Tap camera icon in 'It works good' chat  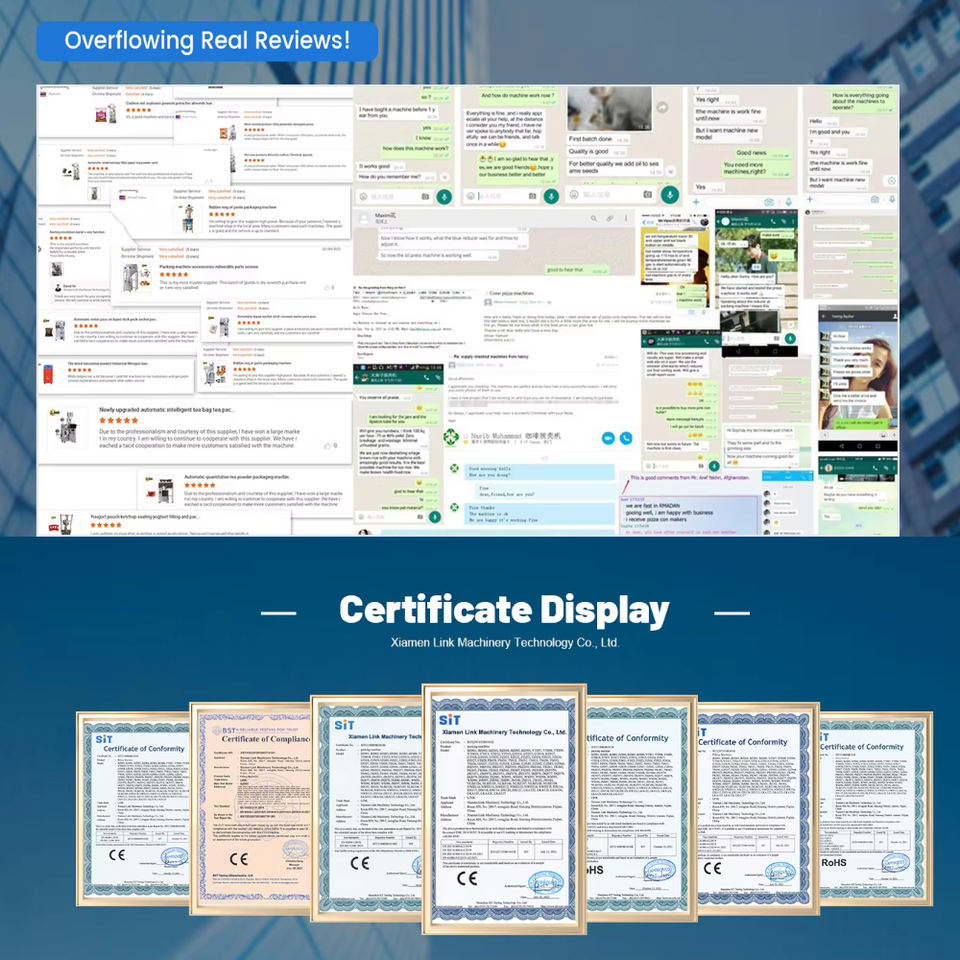(x=425, y=197)
